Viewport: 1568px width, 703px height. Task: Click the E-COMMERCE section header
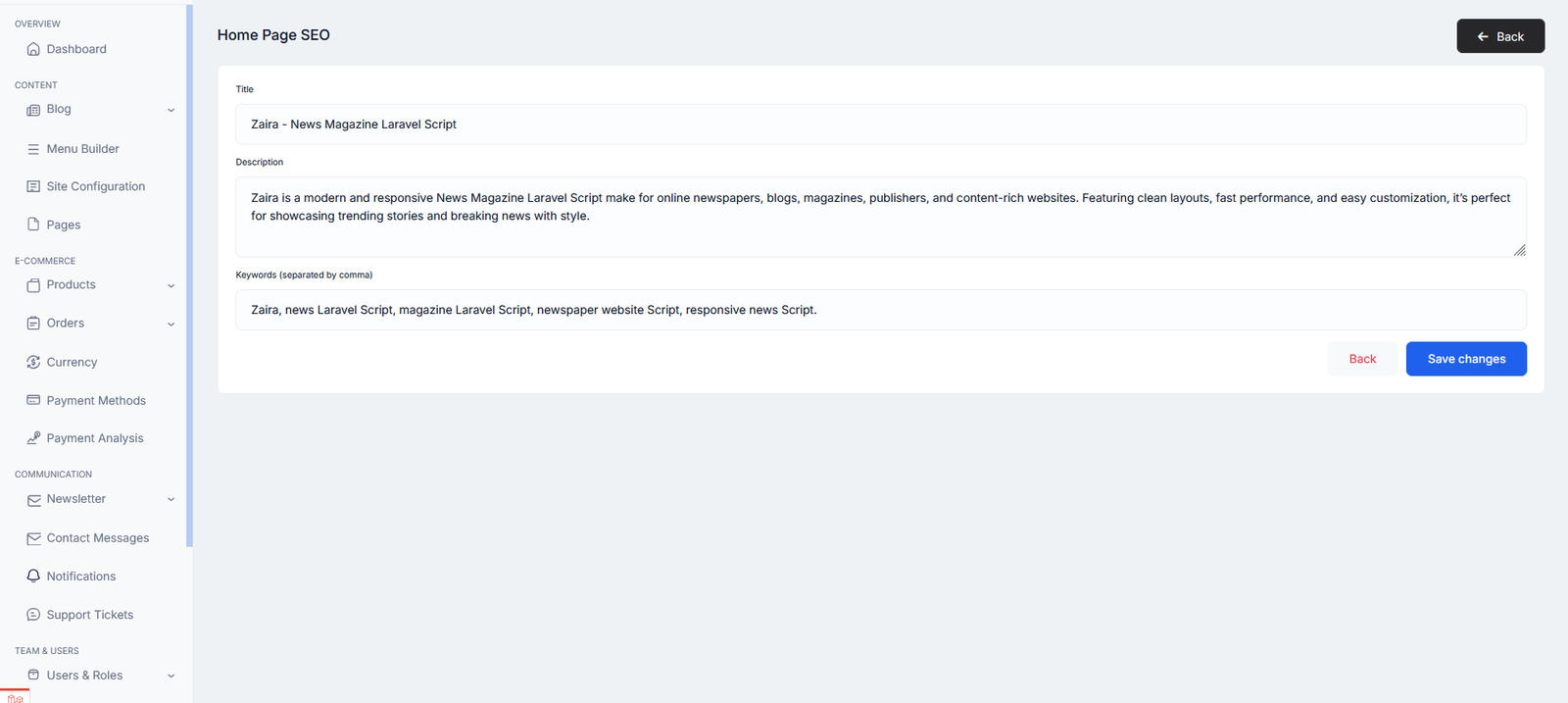click(x=45, y=261)
